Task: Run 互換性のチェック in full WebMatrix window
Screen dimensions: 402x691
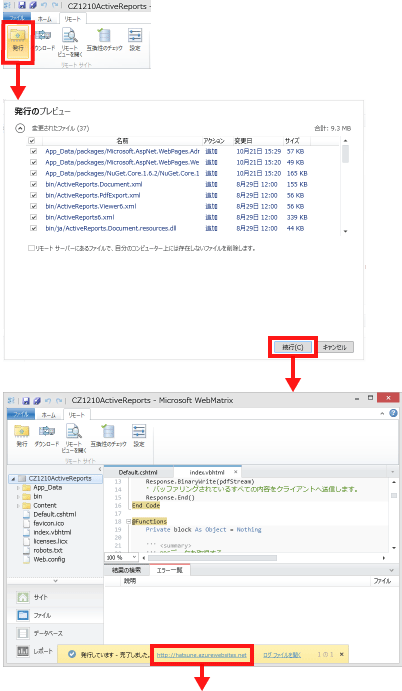Action: [x=108, y=435]
